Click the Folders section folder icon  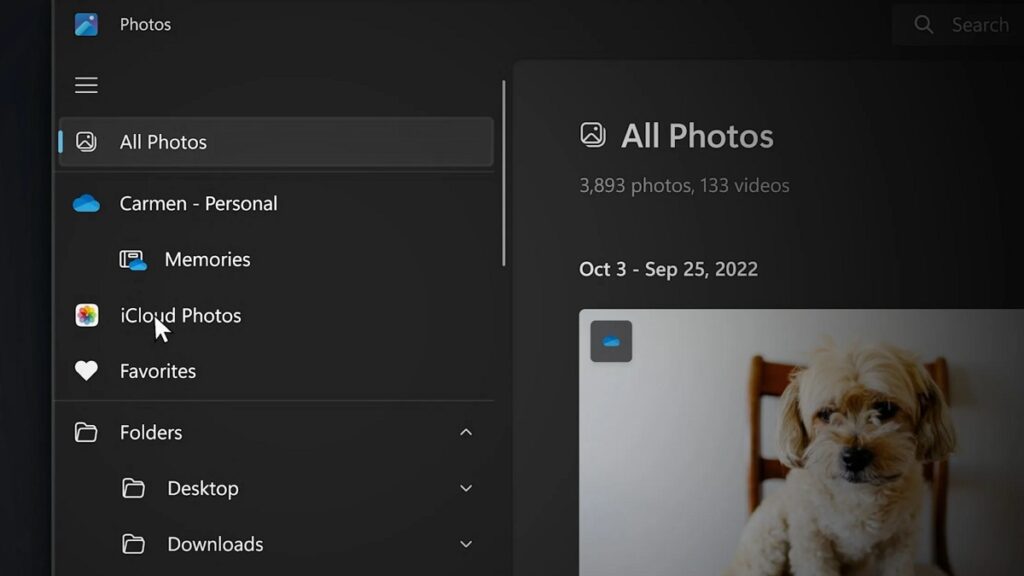(86, 432)
